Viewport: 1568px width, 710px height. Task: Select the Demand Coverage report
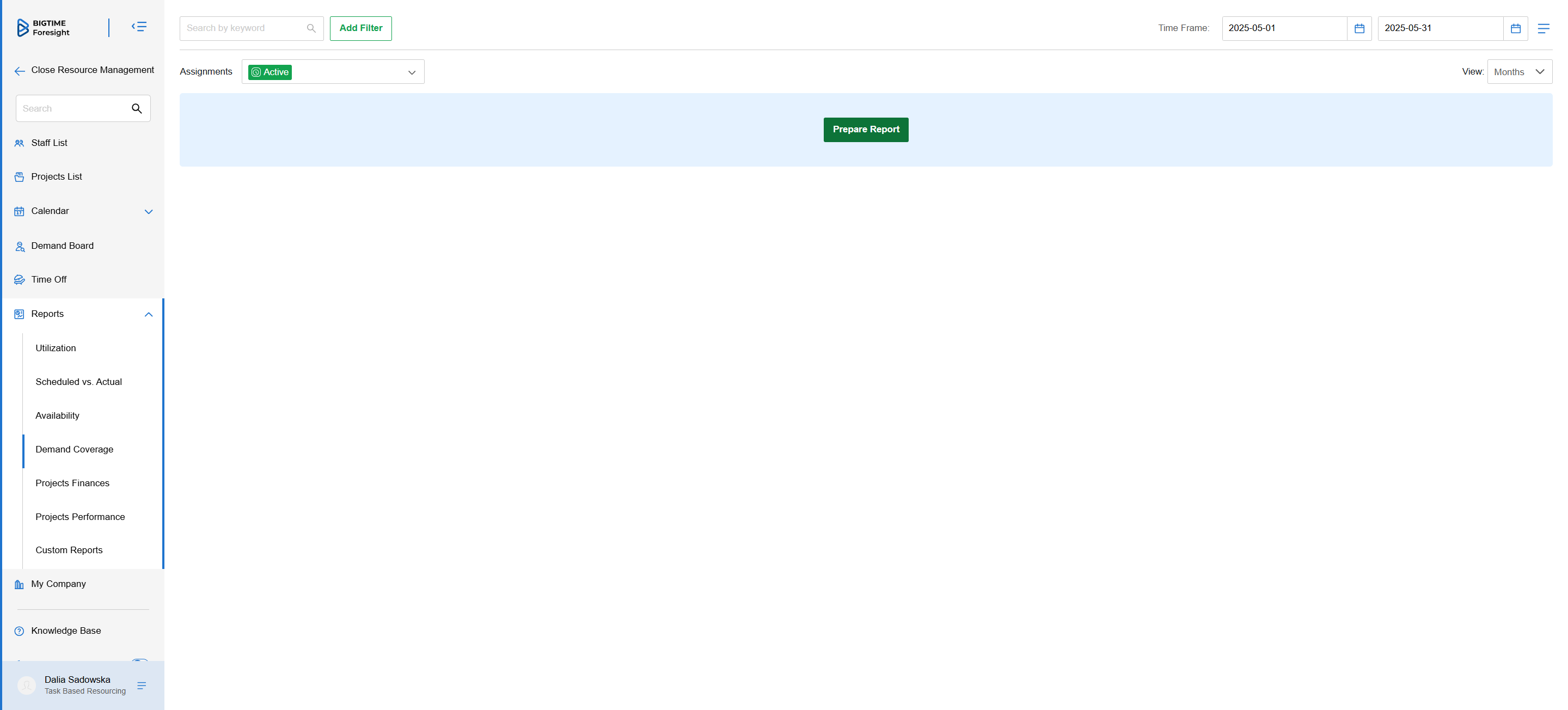74,449
